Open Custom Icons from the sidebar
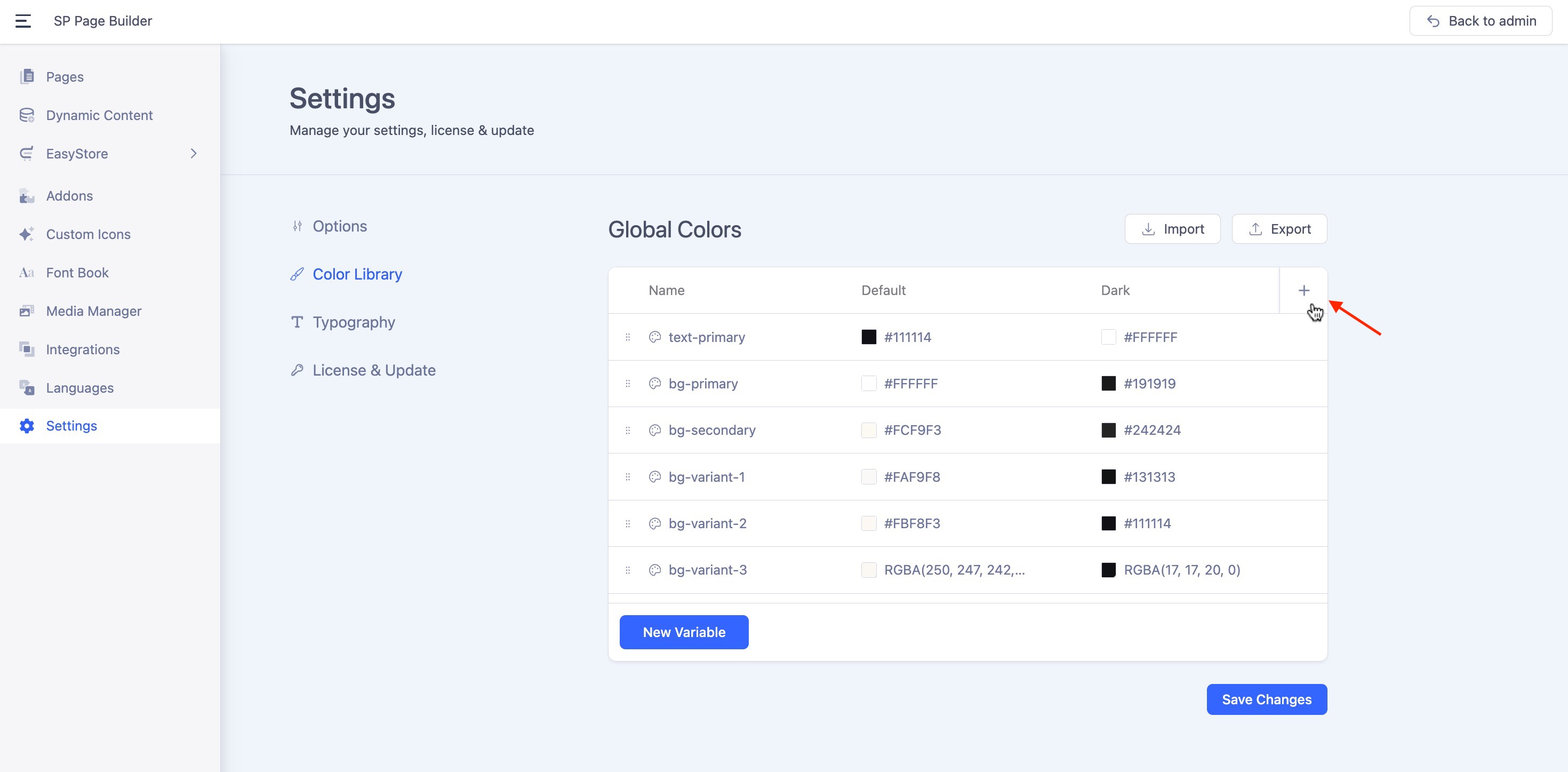Viewport: 1568px width, 772px height. tap(88, 234)
